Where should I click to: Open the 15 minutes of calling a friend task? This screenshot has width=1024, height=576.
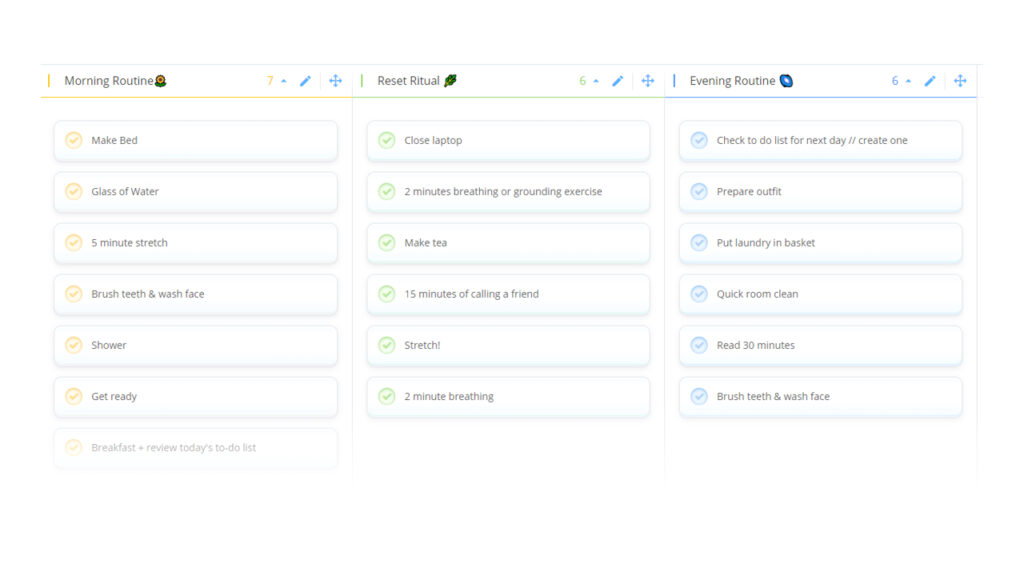coord(508,294)
